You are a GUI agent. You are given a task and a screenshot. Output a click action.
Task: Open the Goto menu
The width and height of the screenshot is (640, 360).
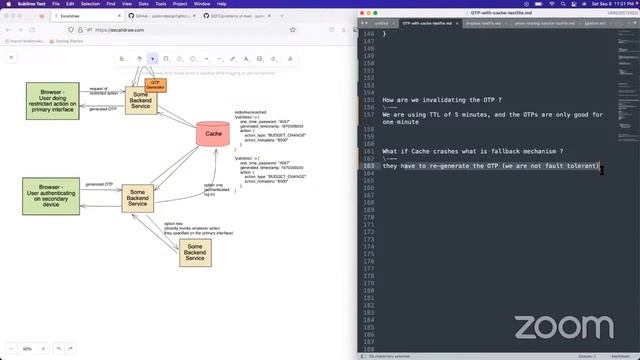144,4
